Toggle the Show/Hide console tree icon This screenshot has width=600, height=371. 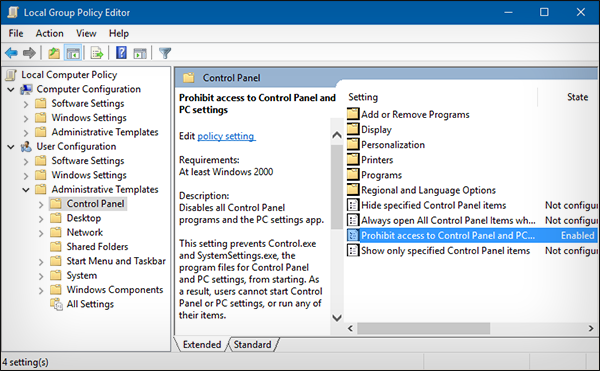(x=73, y=53)
